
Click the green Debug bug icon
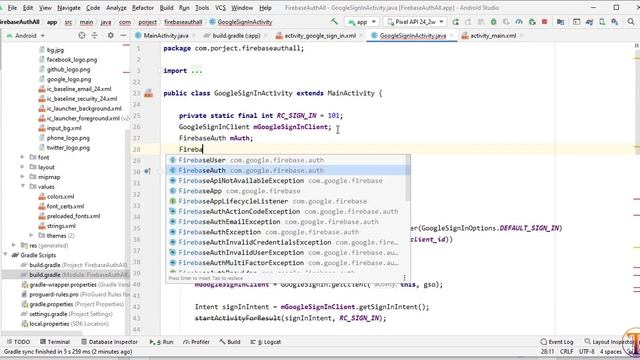pos(493,22)
